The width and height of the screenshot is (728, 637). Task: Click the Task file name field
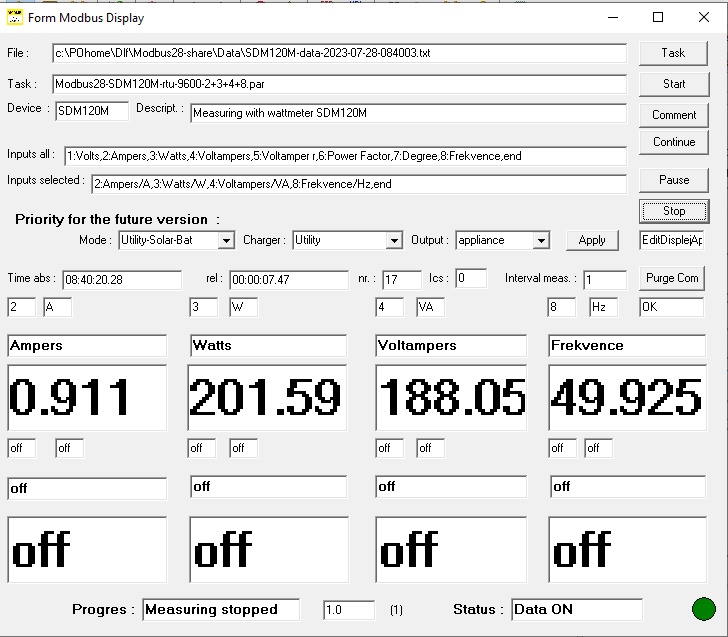[339, 84]
